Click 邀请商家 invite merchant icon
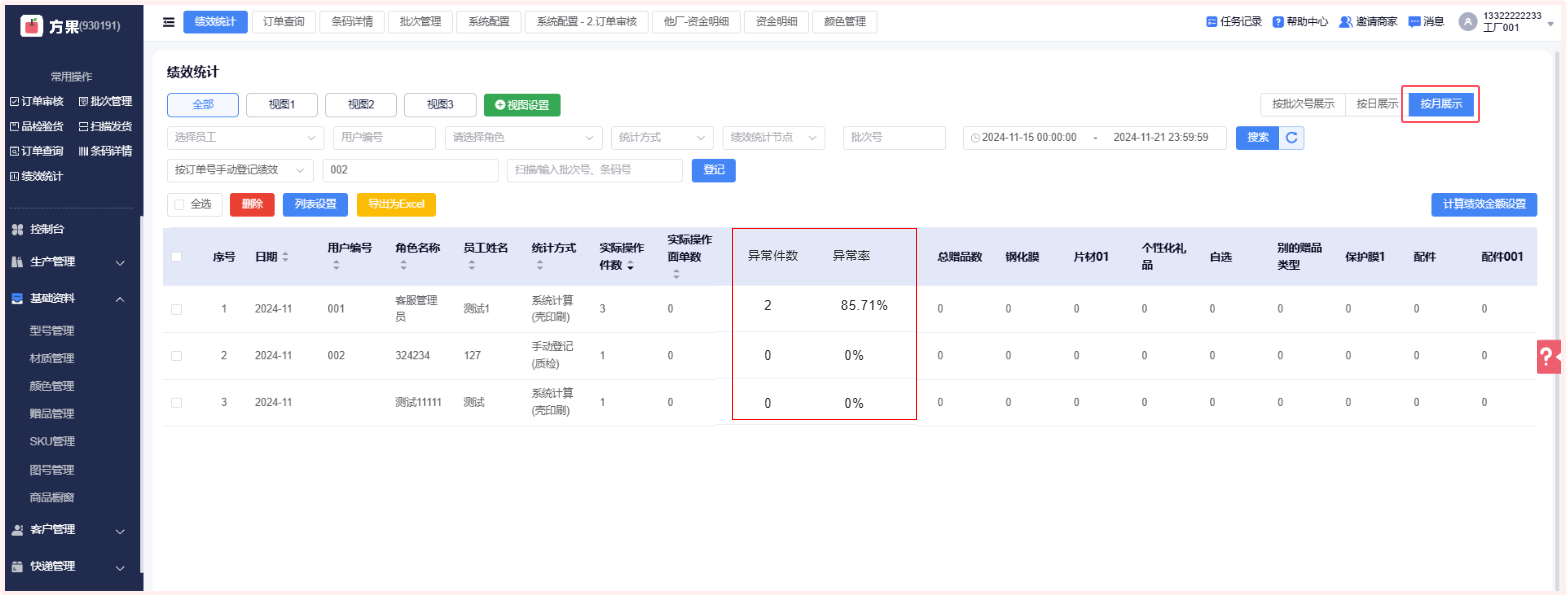 pos(1346,22)
